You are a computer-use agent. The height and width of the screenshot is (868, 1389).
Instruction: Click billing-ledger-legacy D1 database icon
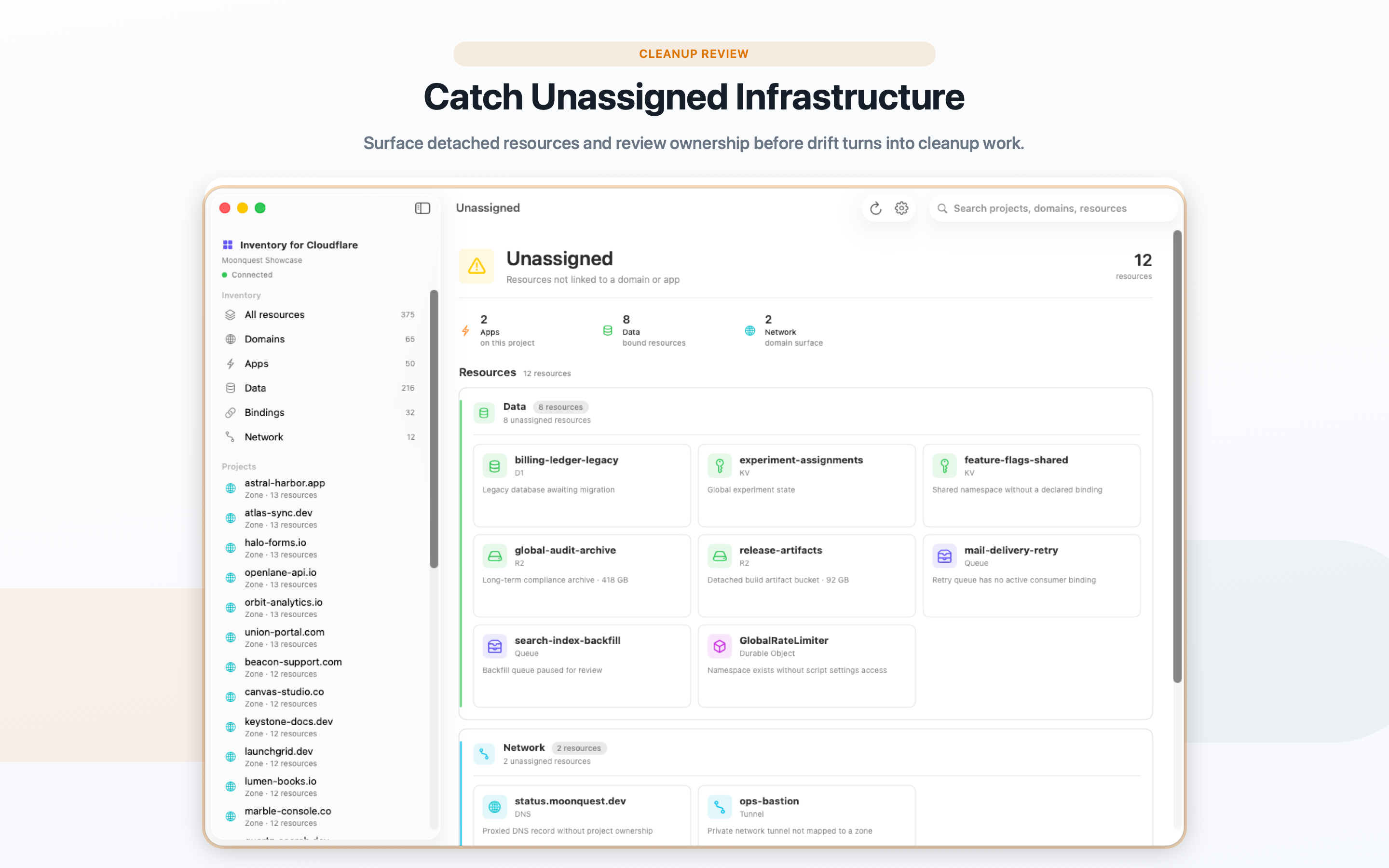(494, 465)
